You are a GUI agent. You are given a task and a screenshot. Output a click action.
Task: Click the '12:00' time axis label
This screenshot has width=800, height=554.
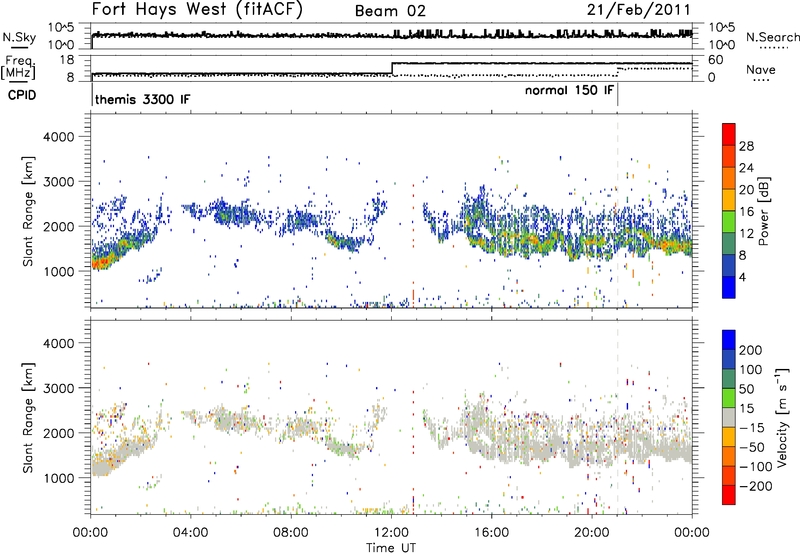[x=391, y=533]
